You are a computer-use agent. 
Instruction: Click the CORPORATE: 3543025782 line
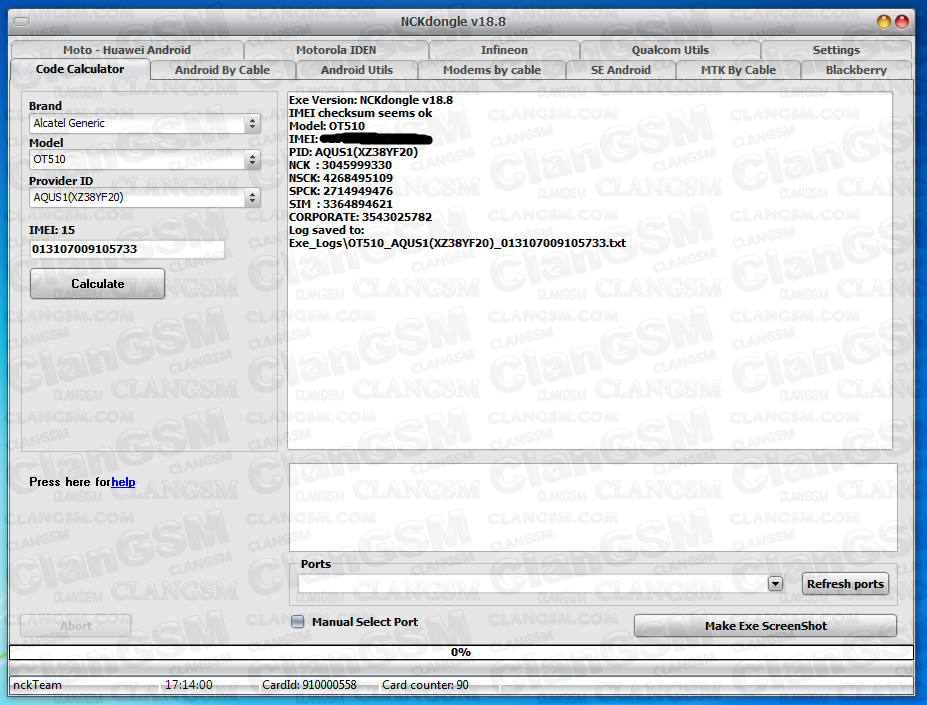click(x=360, y=217)
